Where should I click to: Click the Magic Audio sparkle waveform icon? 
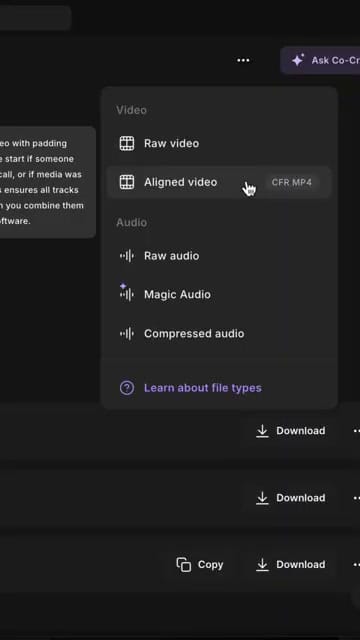coord(127,293)
